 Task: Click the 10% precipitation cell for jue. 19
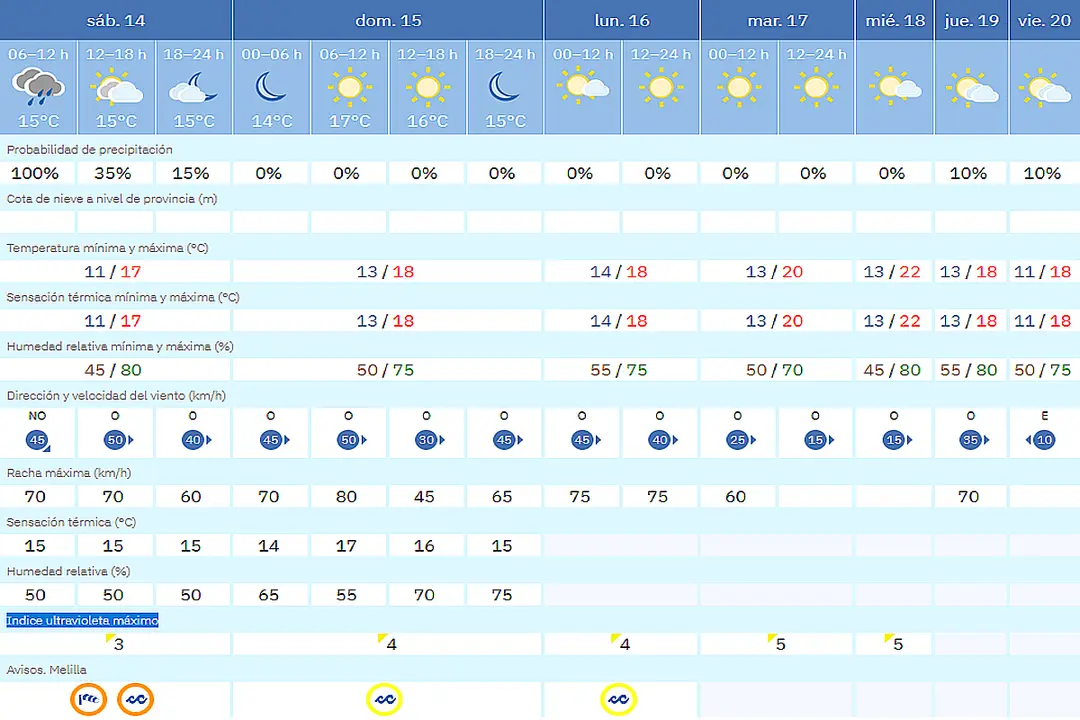tap(968, 173)
